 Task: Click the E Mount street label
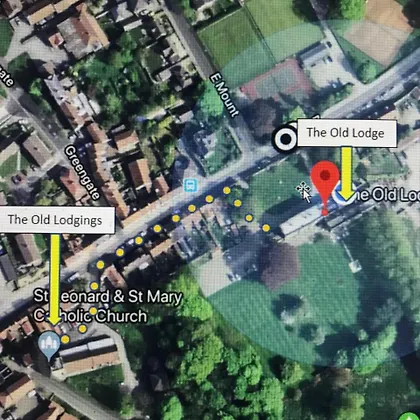pyautogui.click(x=224, y=95)
